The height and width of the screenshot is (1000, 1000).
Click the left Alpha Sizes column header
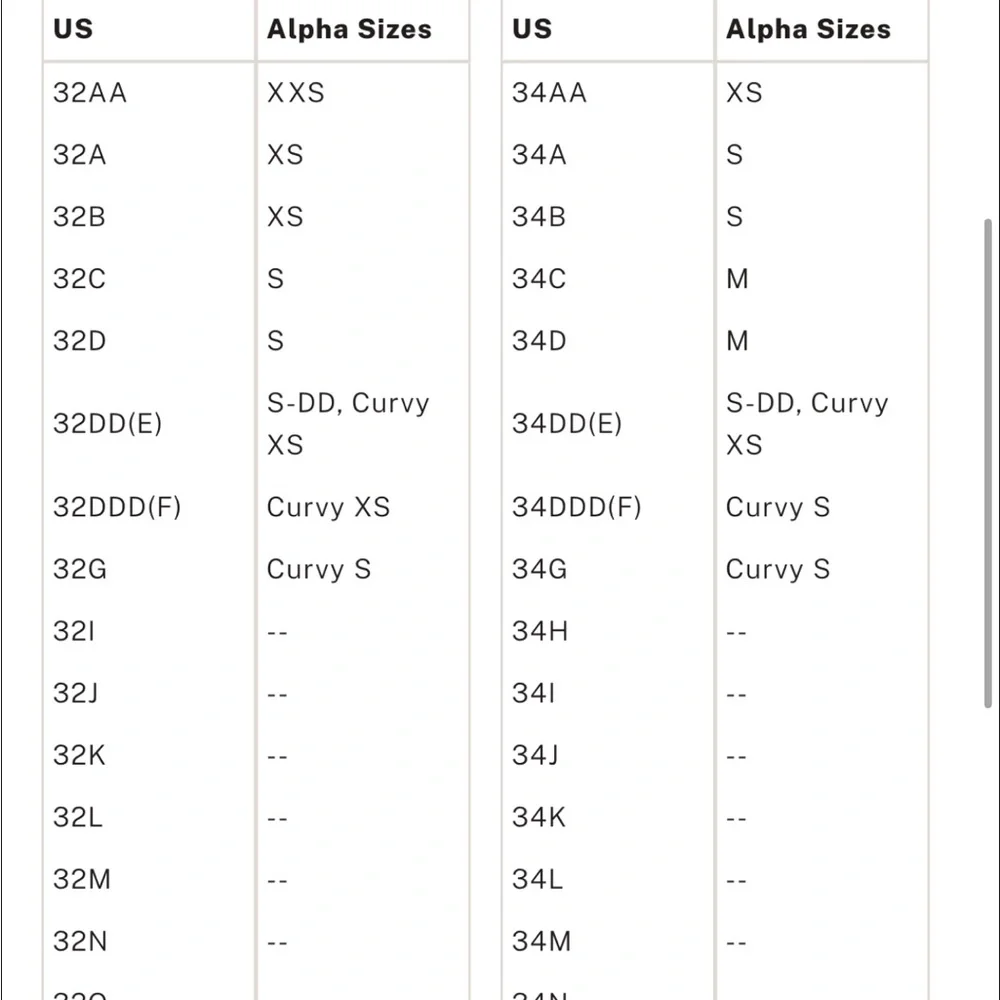click(x=349, y=29)
